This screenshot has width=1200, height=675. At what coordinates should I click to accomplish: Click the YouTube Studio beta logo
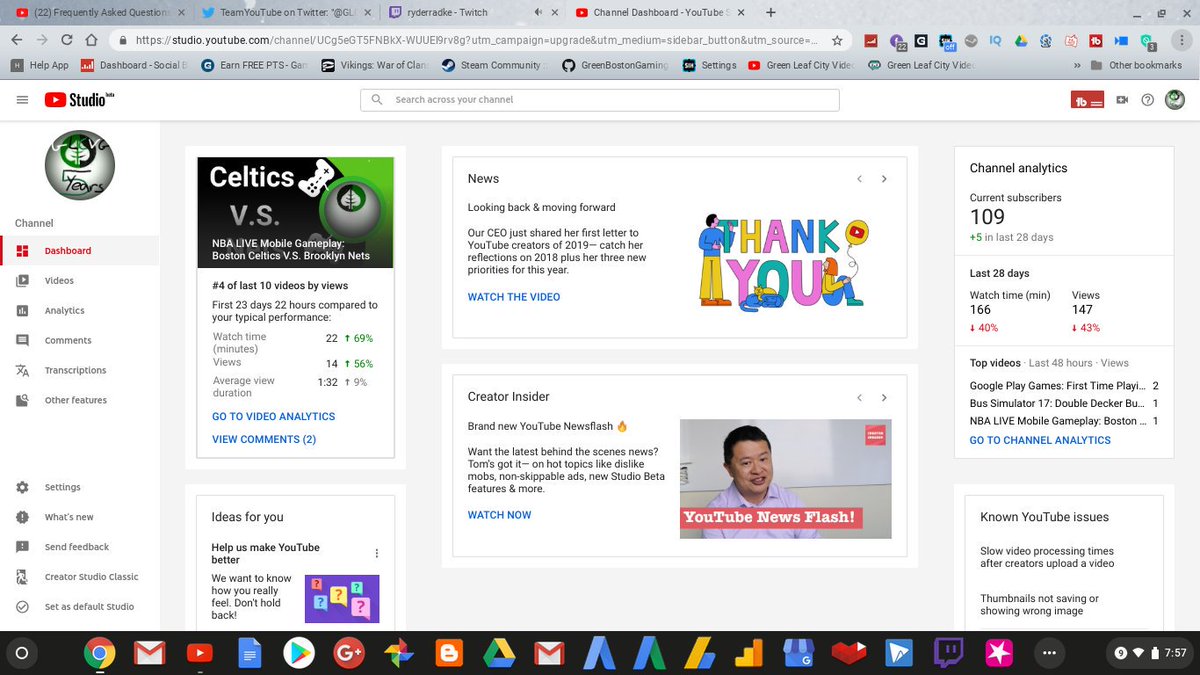click(80, 99)
